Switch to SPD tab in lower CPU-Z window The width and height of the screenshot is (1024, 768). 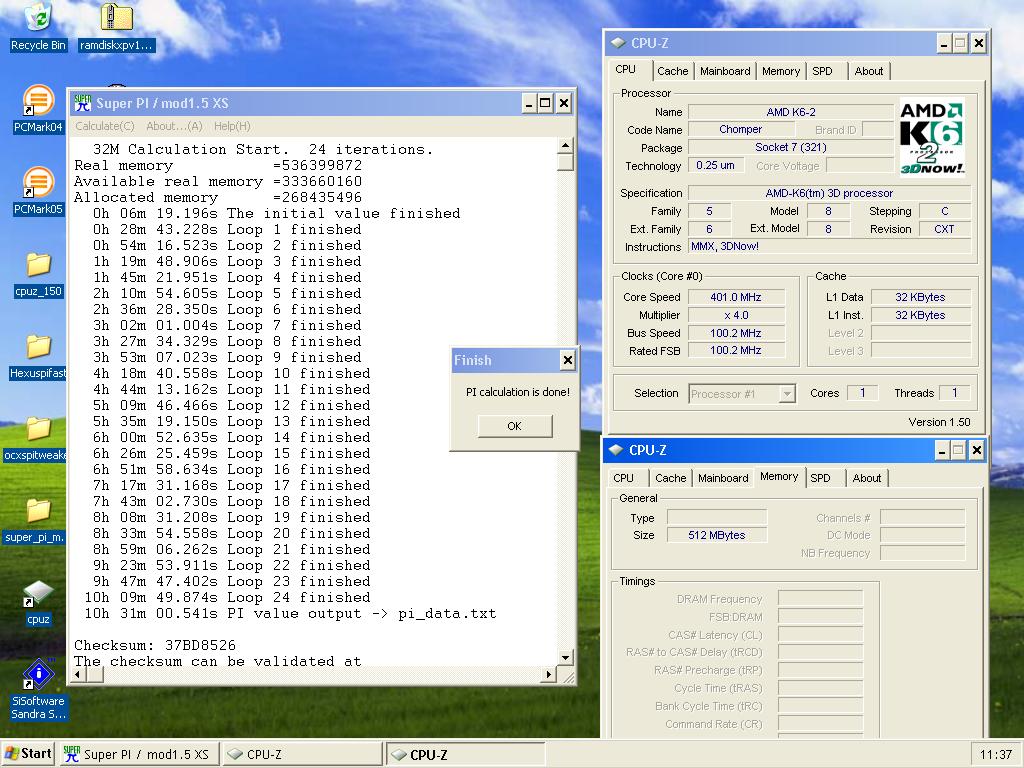(820, 478)
